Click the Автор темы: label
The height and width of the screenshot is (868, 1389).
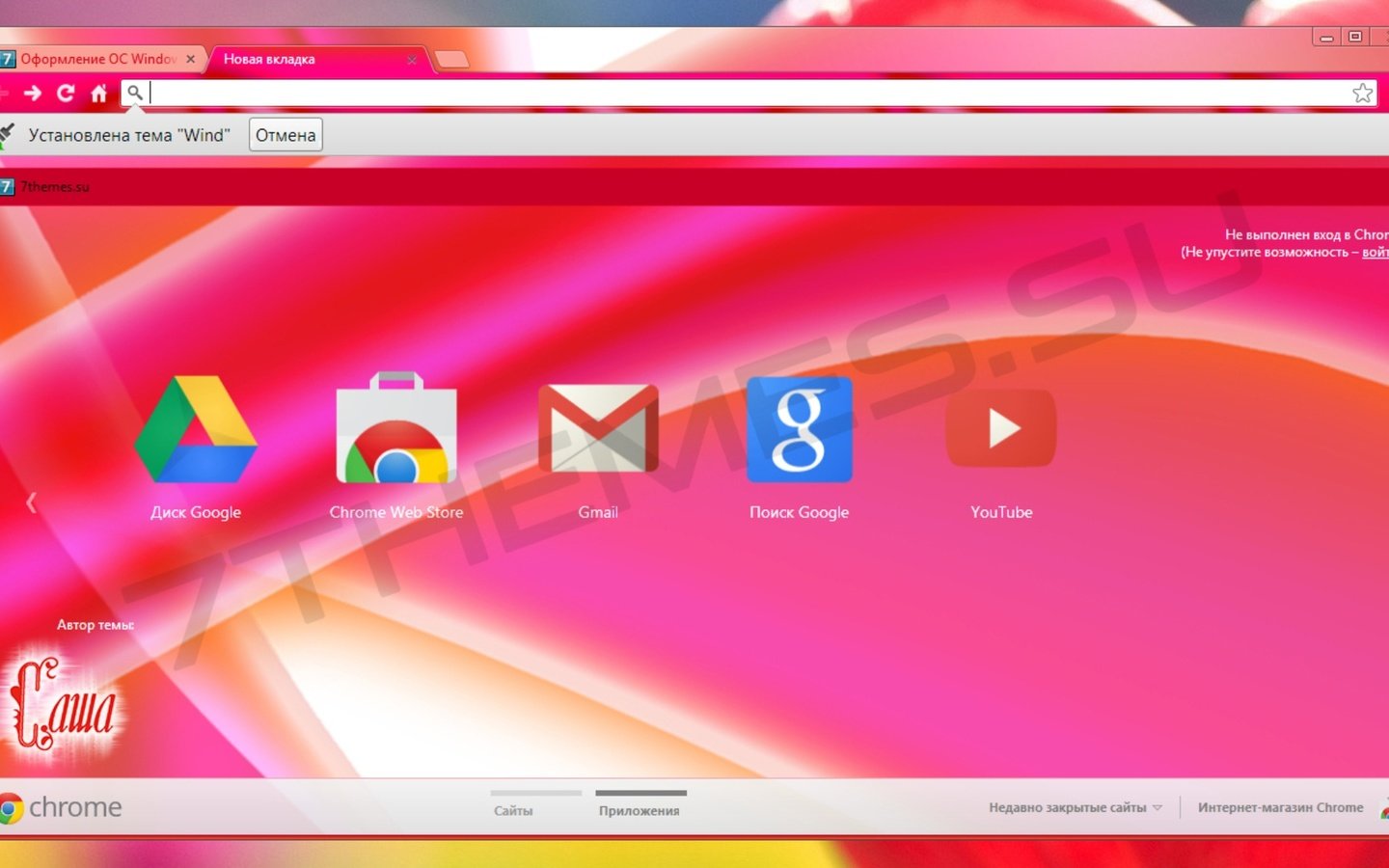pyautogui.click(x=95, y=625)
